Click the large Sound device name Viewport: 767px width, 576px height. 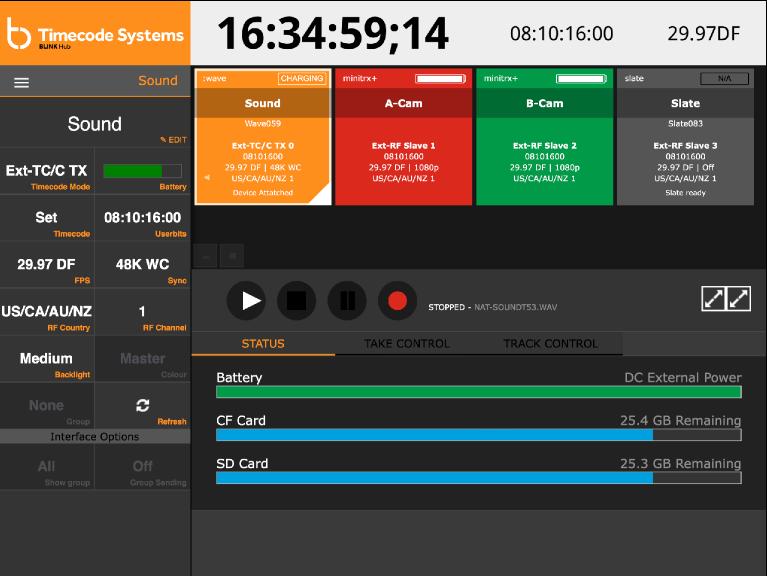[x=95, y=124]
